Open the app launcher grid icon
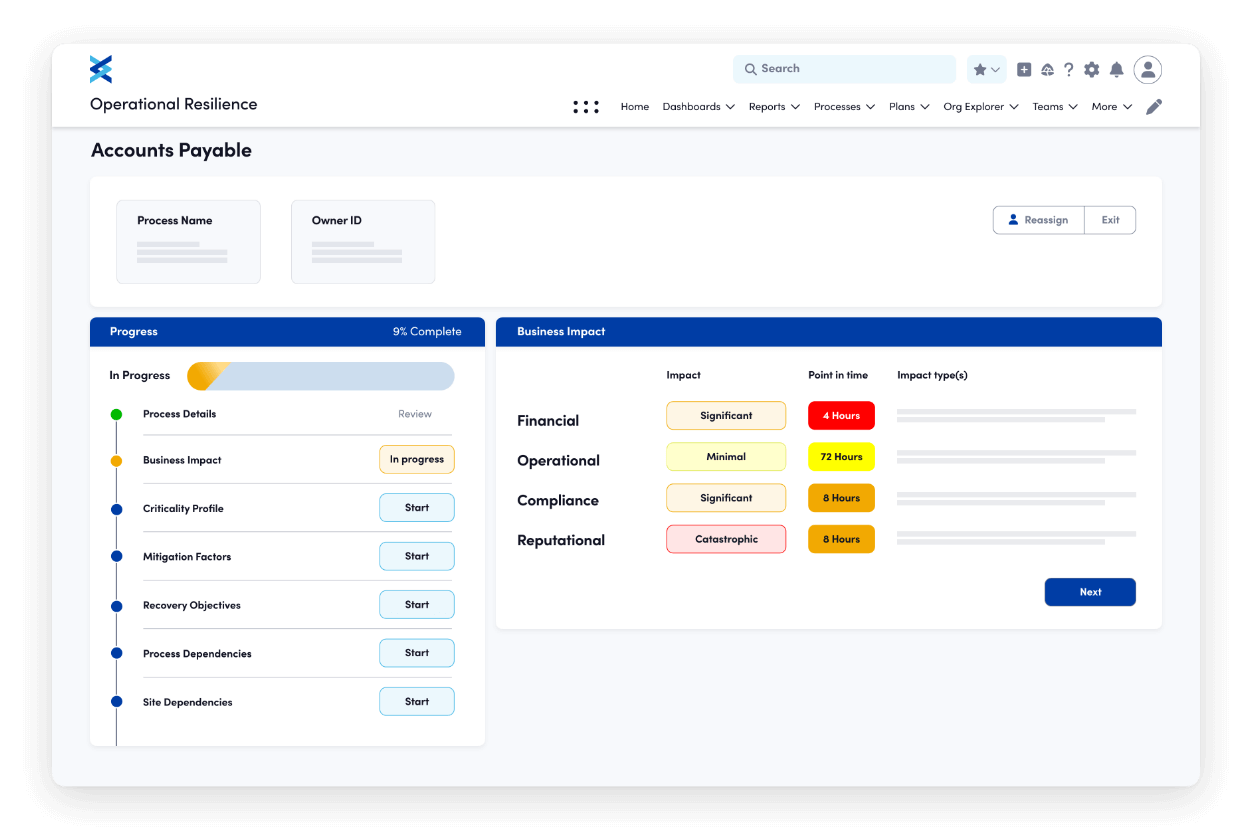 point(586,106)
